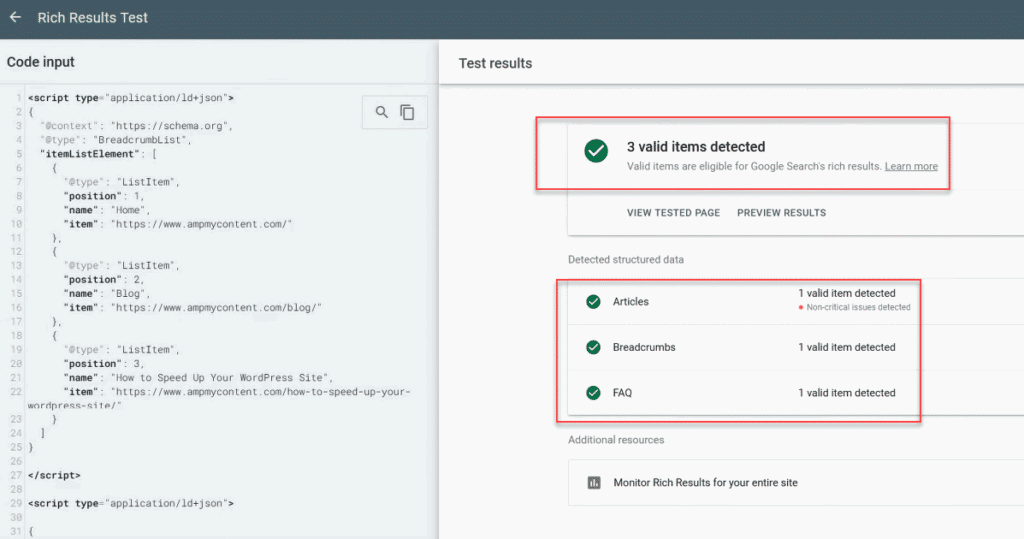Viewport: 1024px width, 539px height.
Task: Copy the code with copy icon
Action: tap(408, 112)
